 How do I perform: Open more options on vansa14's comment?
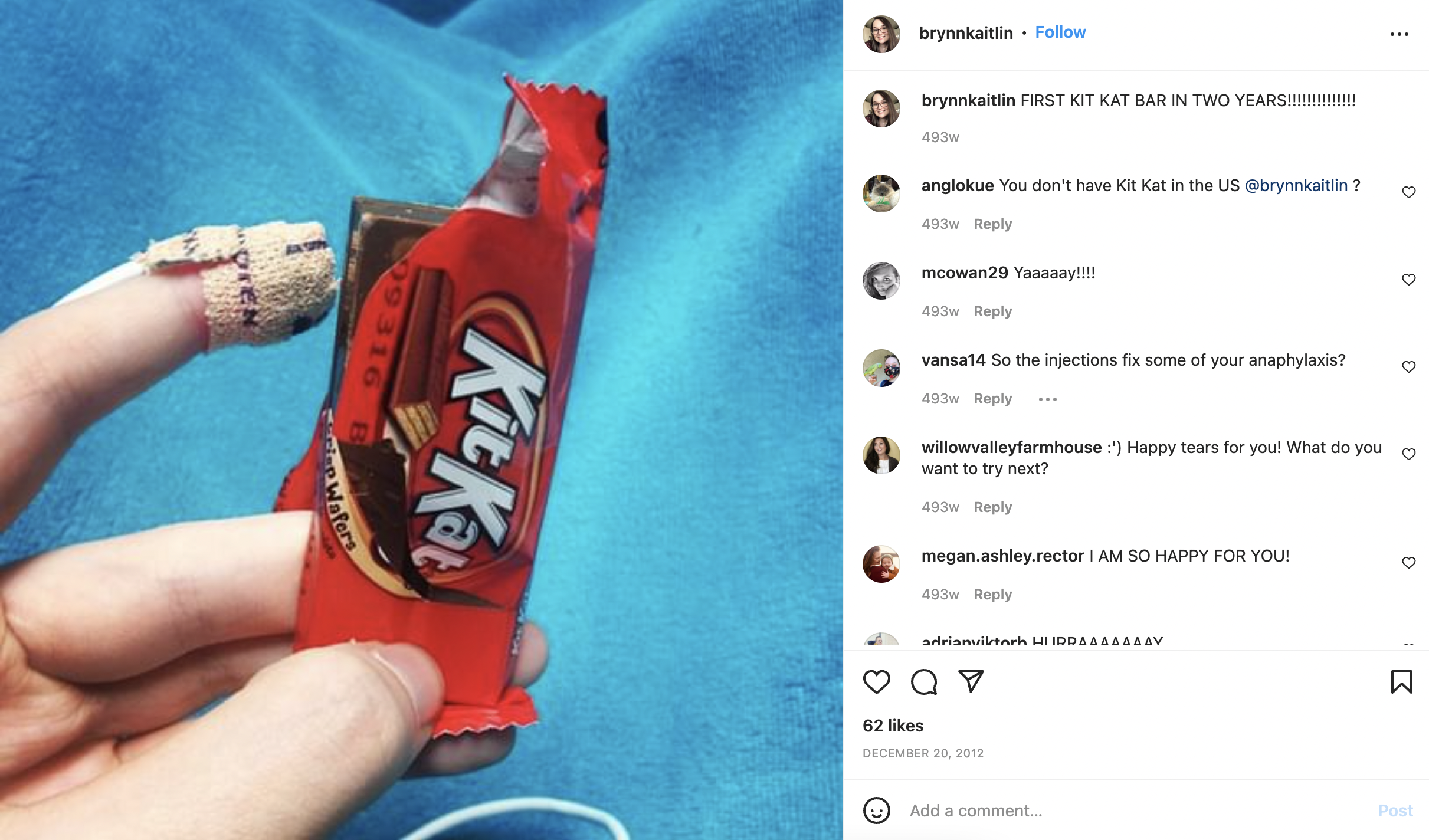point(1048,399)
